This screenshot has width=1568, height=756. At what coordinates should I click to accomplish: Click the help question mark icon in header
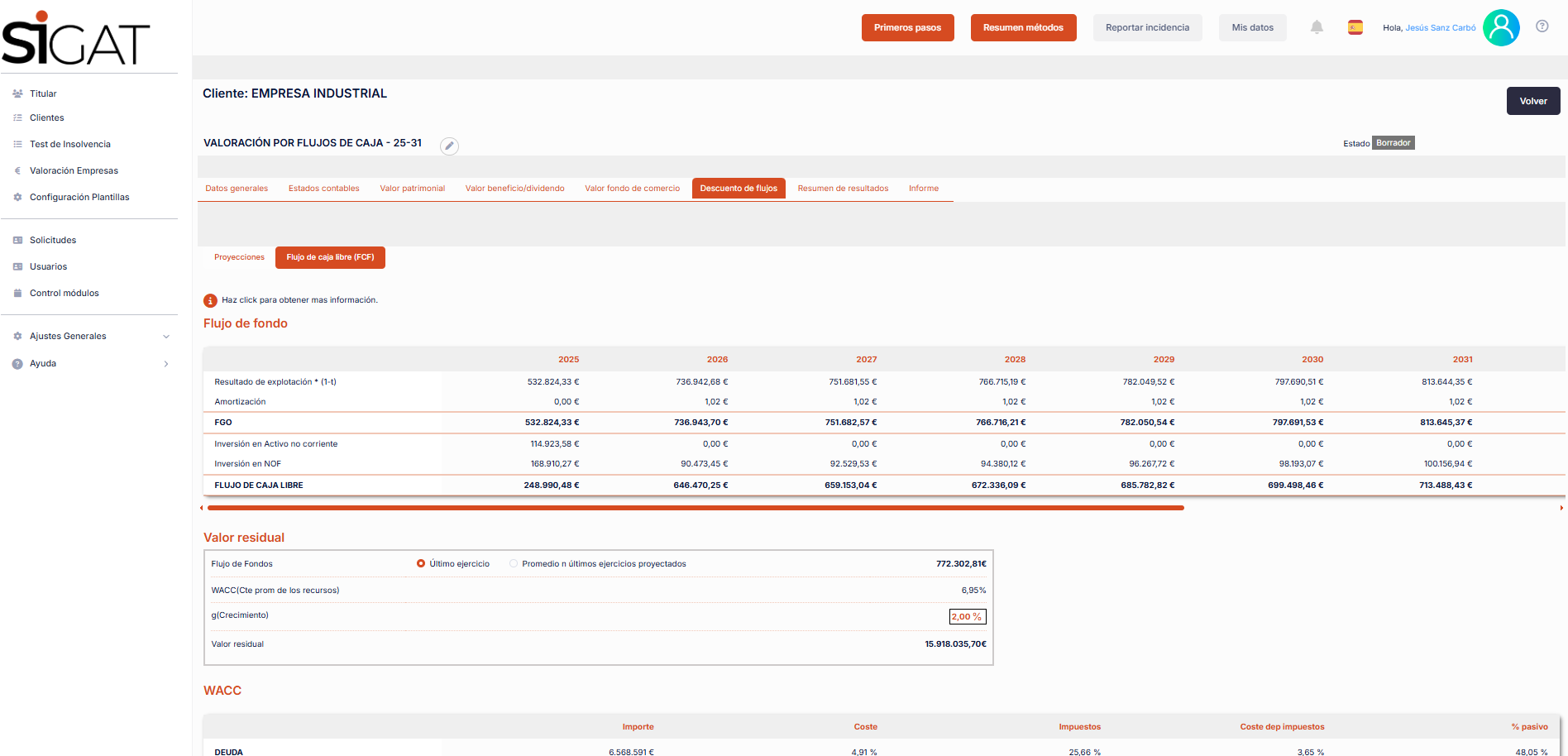[1542, 26]
